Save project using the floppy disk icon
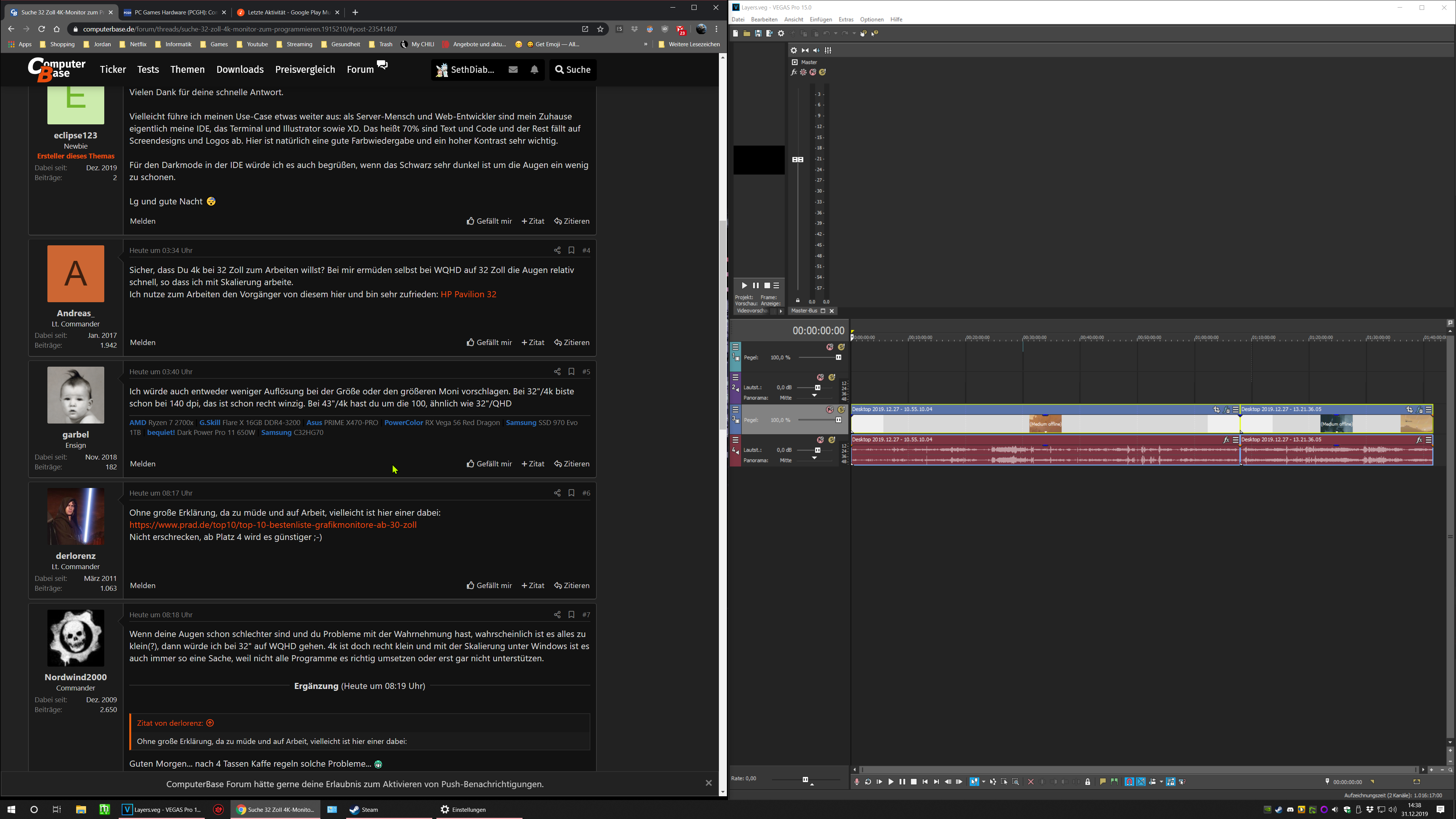Screen dimensions: 1456x819 pyautogui.click(x=758, y=33)
